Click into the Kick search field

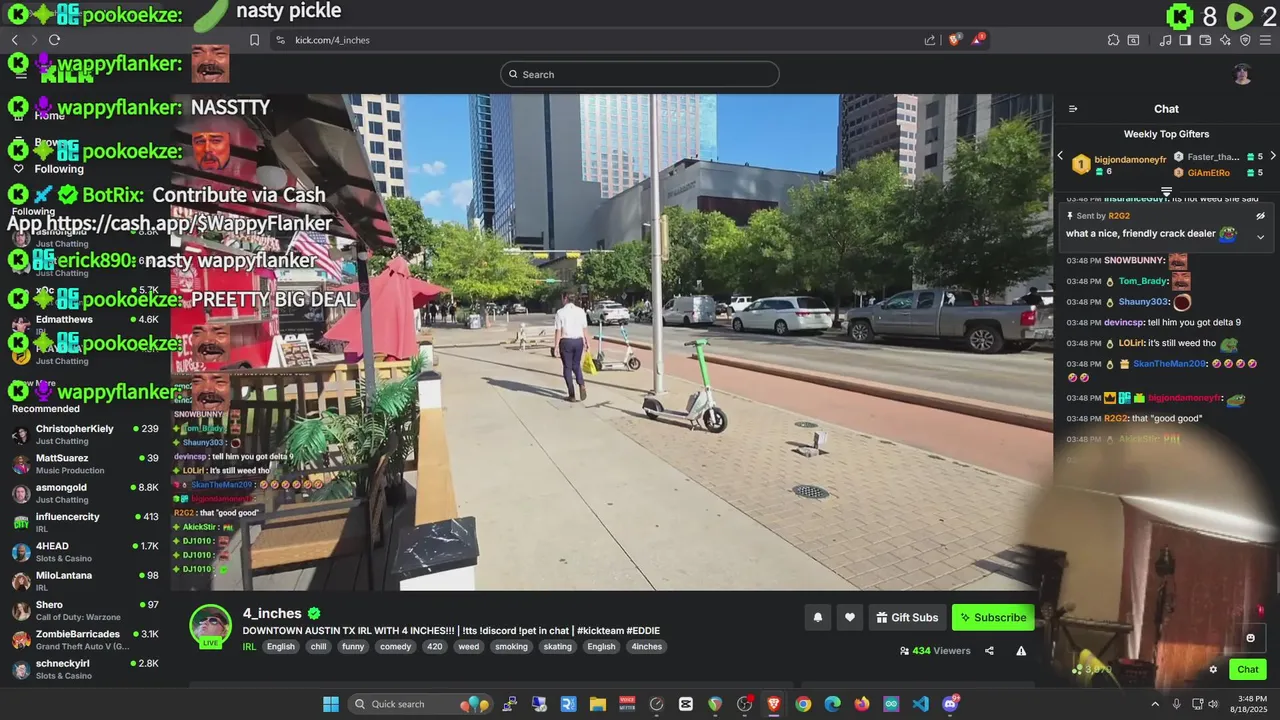coord(640,74)
